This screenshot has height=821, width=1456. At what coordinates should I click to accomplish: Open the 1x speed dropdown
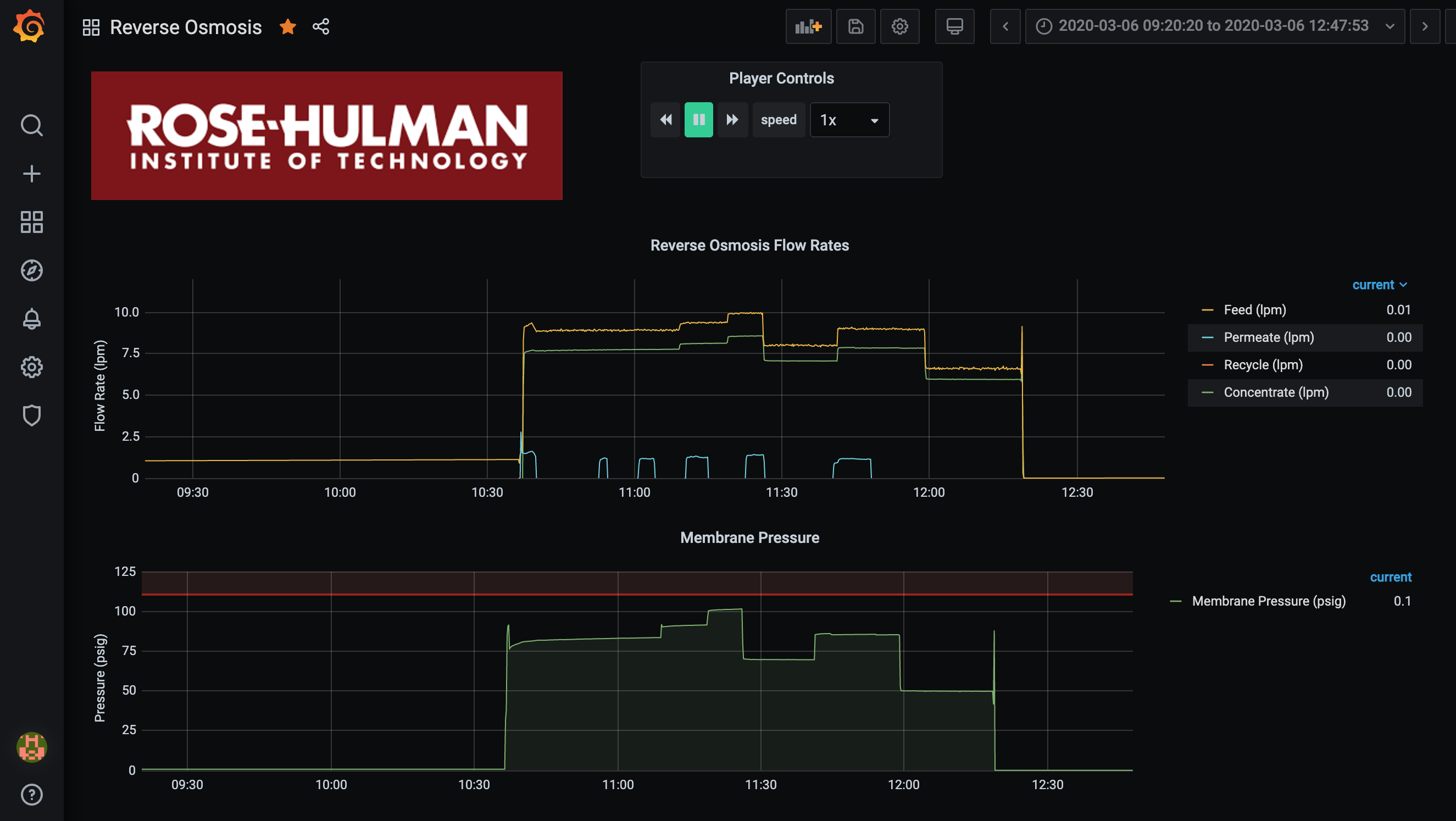(x=849, y=120)
